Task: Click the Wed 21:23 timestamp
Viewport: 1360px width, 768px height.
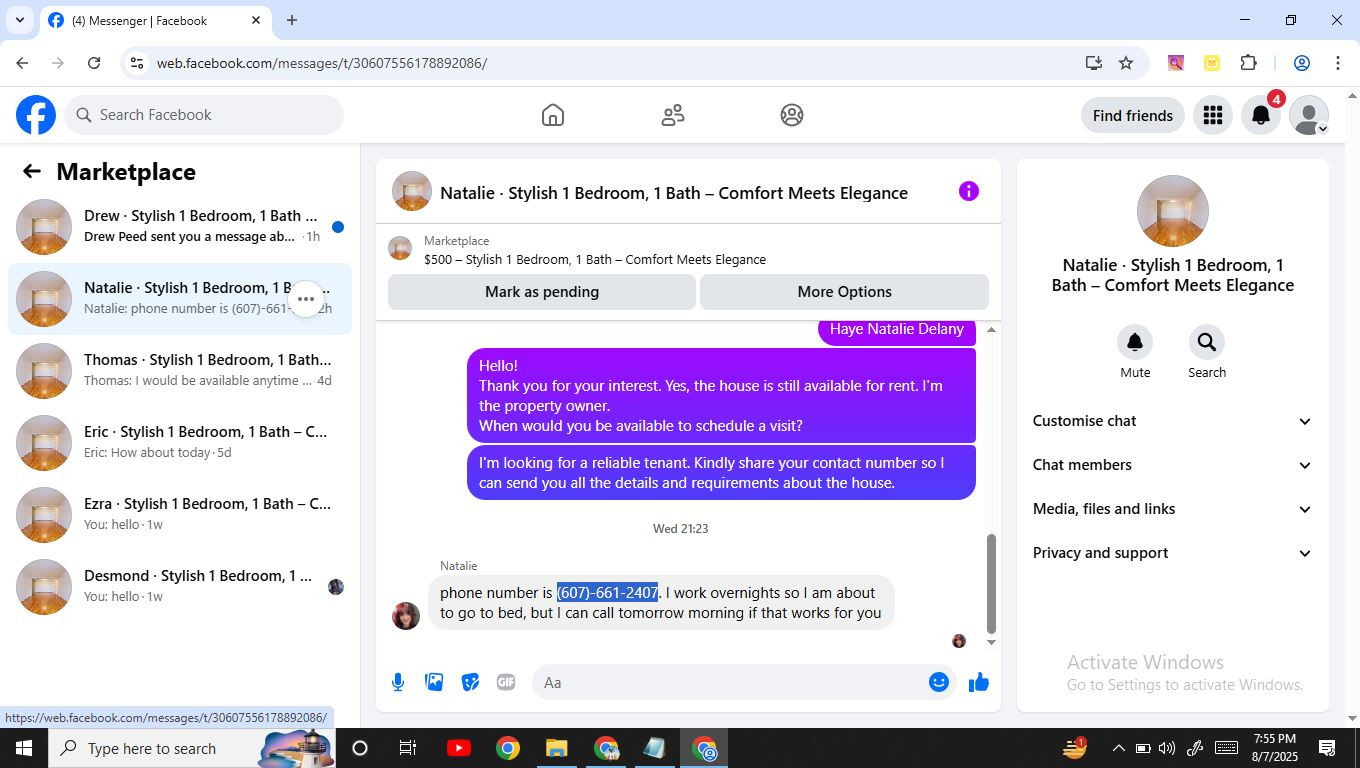Action: pyautogui.click(x=681, y=529)
